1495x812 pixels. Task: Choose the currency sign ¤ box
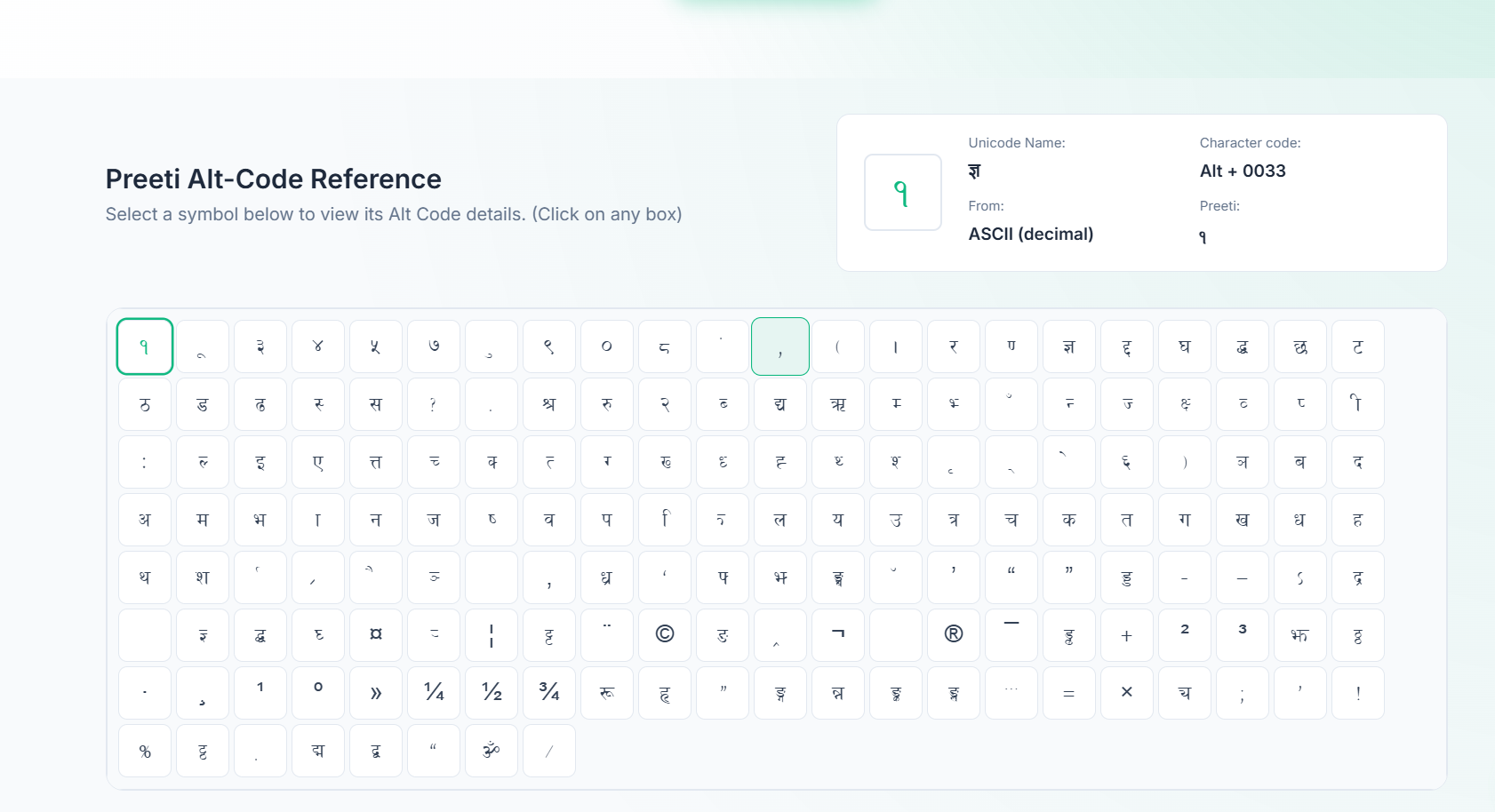coord(376,634)
